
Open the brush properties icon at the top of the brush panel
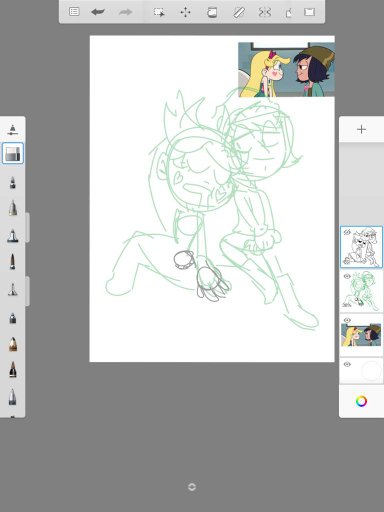(x=13, y=130)
